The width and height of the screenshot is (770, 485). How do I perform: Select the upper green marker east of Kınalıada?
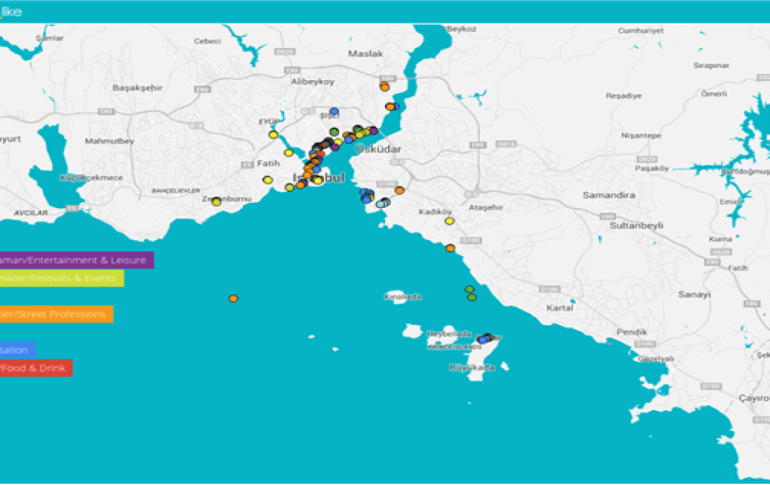469,290
